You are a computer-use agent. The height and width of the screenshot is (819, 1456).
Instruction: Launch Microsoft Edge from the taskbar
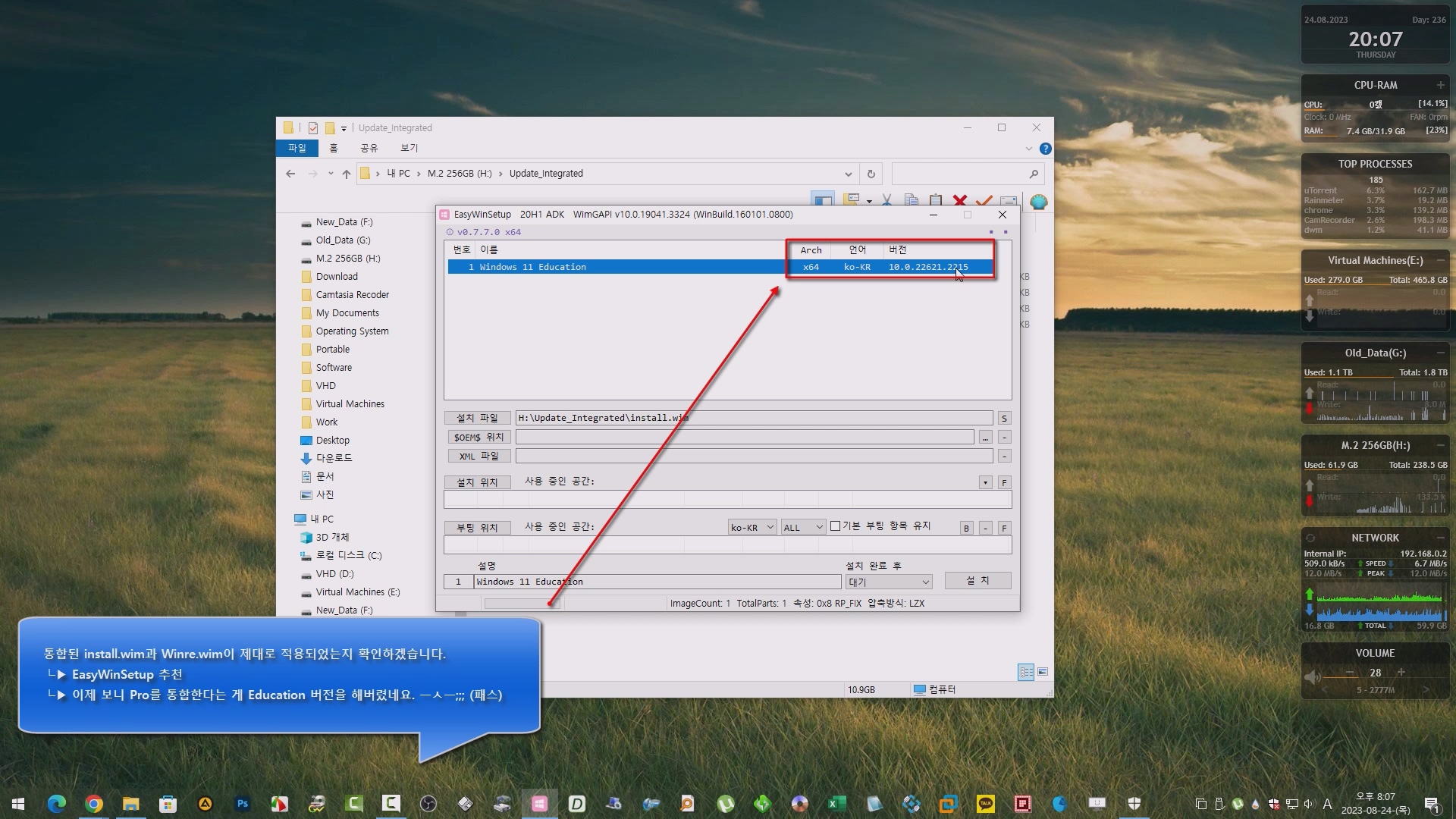pyautogui.click(x=57, y=804)
